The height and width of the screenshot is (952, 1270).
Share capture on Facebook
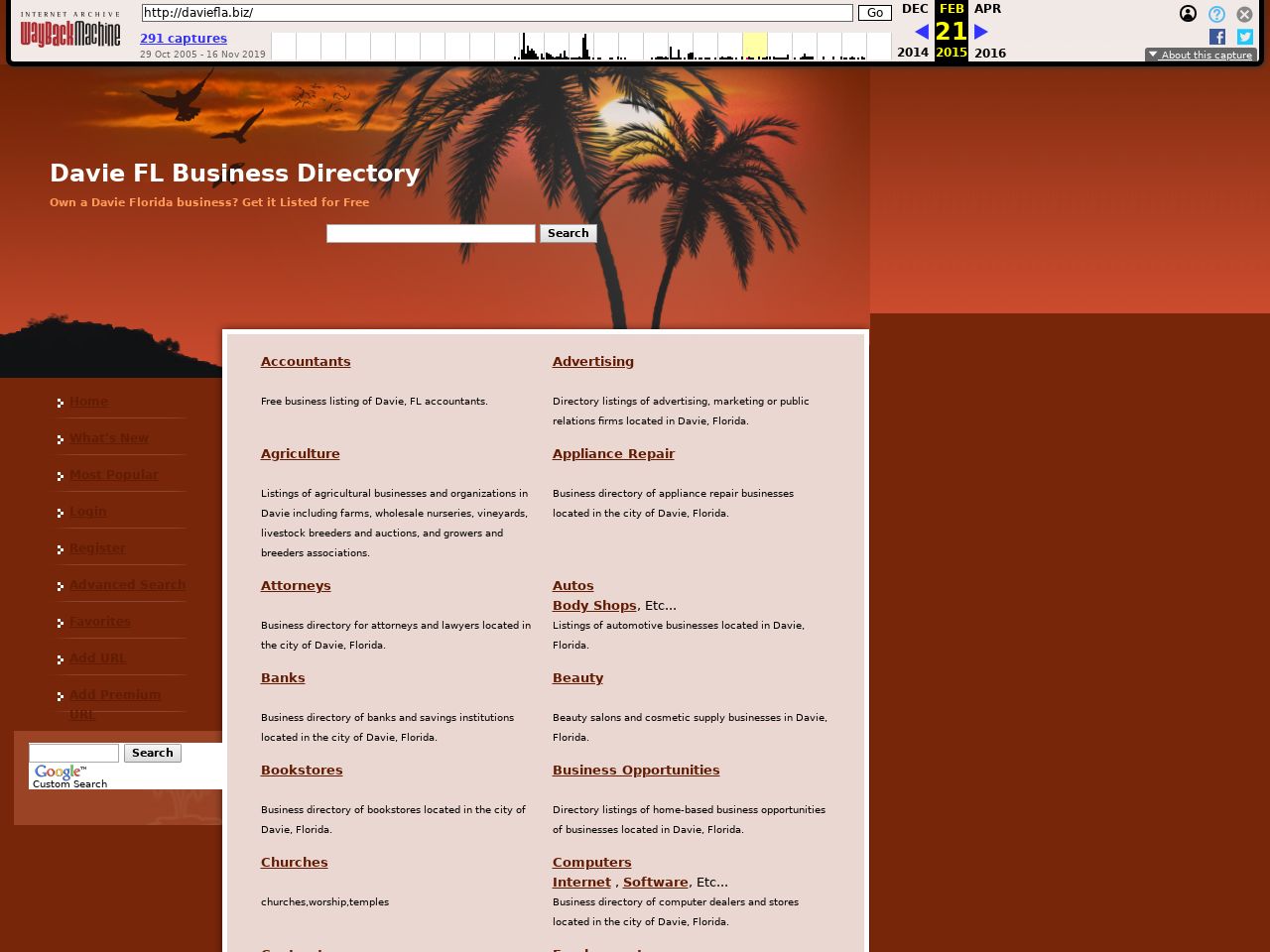click(1217, 37)
